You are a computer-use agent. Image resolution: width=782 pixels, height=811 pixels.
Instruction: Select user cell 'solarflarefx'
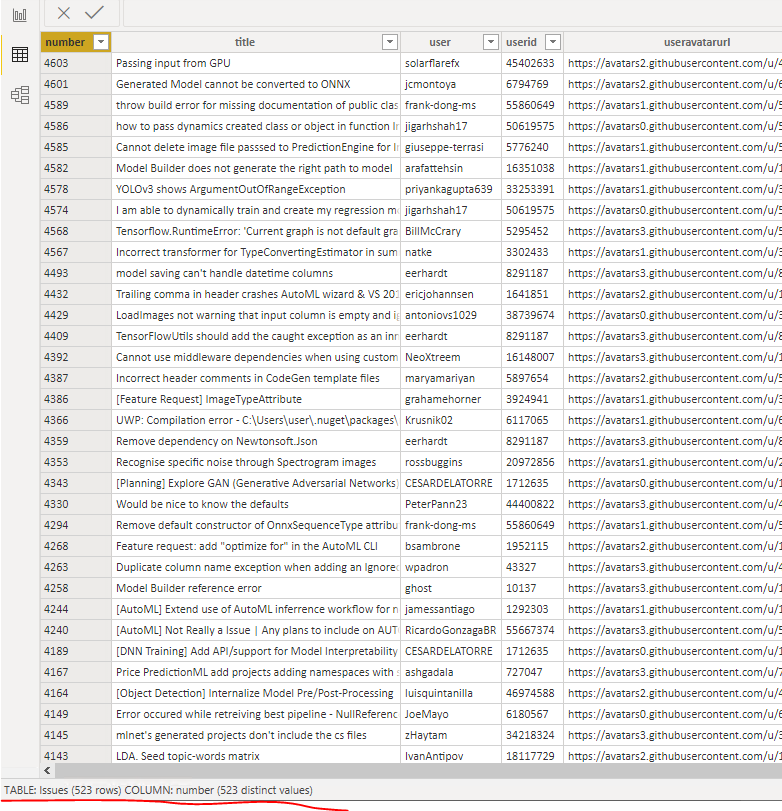point(450,63)
